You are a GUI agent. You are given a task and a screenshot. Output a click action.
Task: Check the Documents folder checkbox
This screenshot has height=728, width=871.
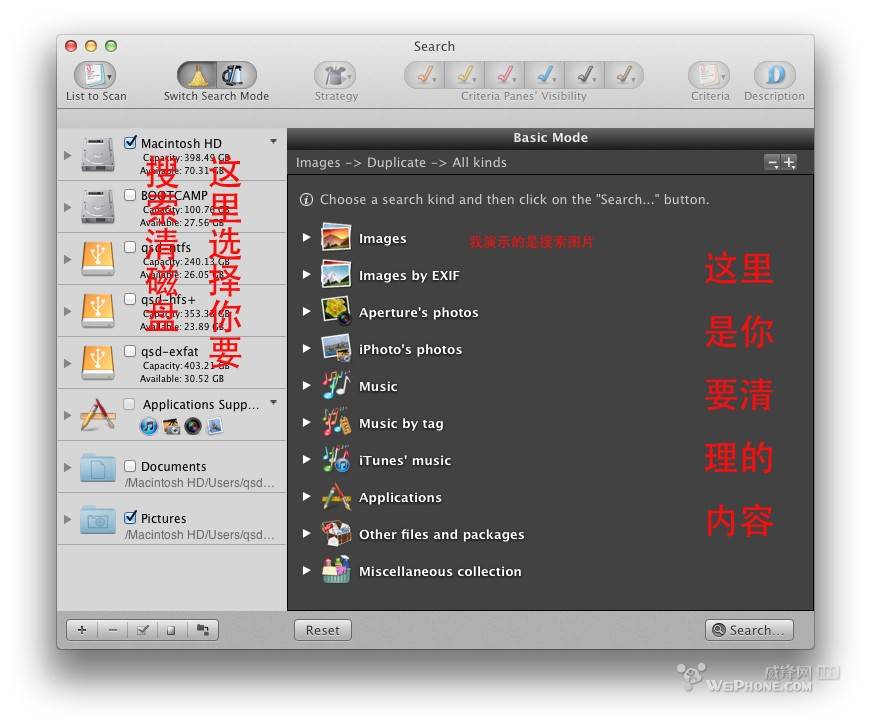130,466
